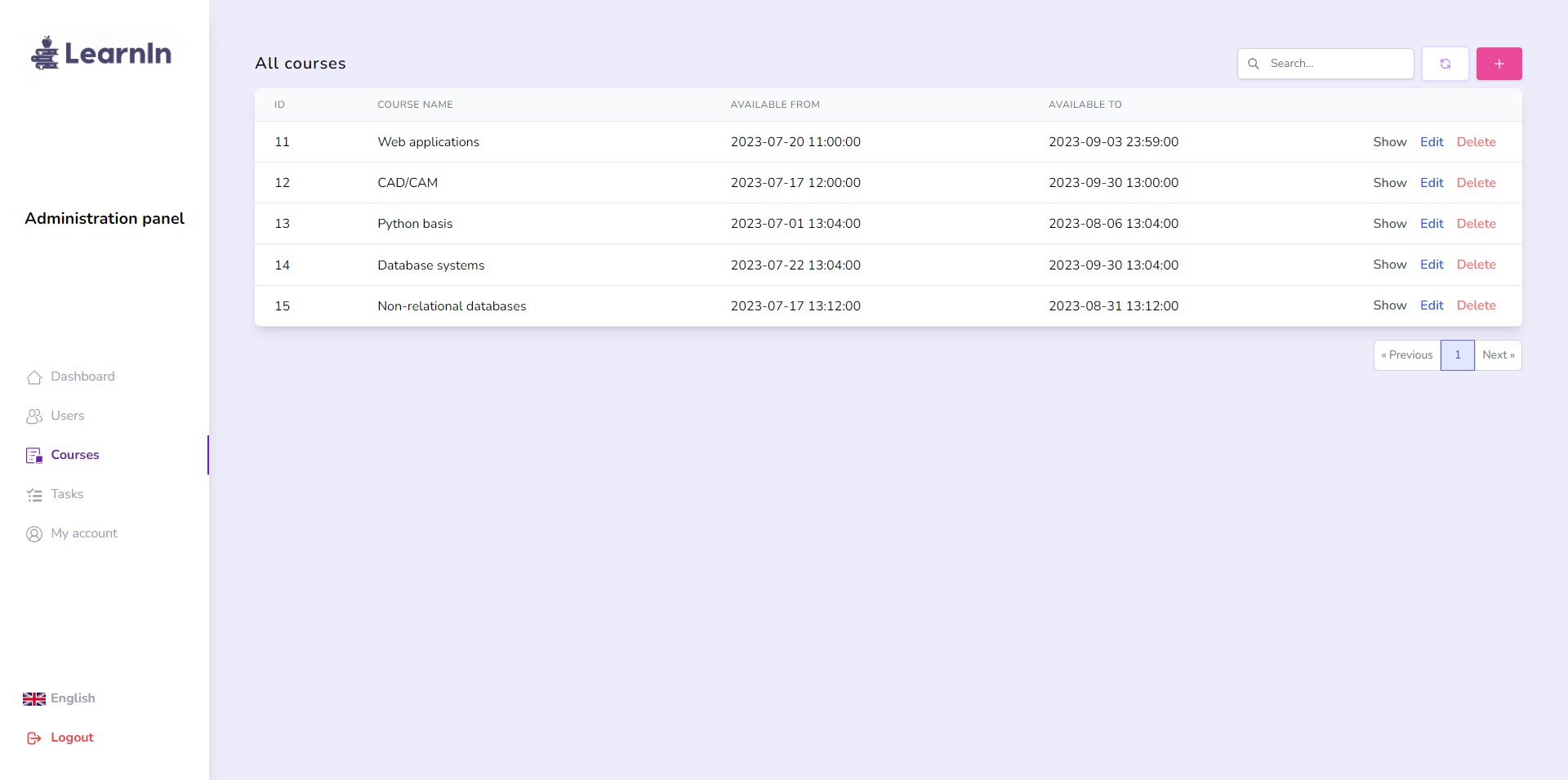Open My account page
1568x780 pixels.
[x=84, y=533]
